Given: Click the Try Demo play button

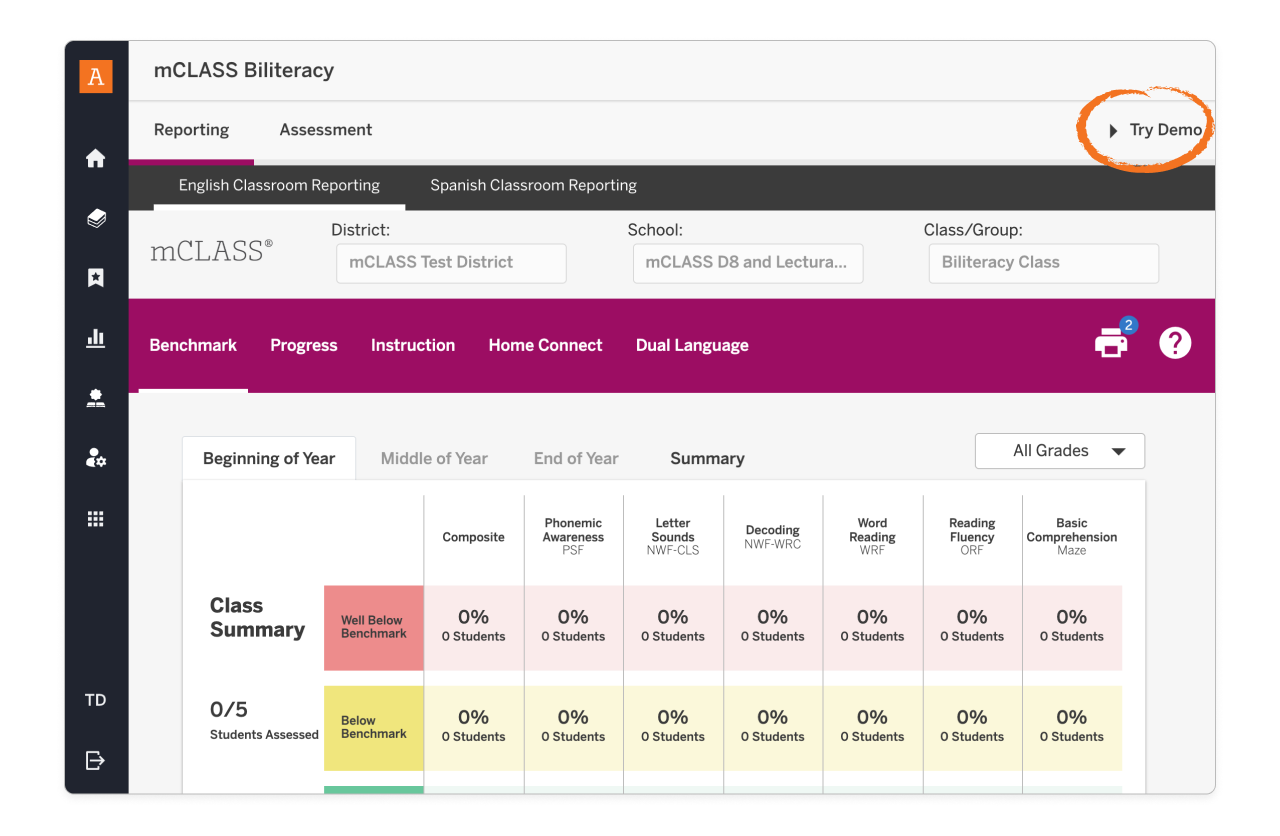Looking at the screenshot, I should tap(1155, 130).
